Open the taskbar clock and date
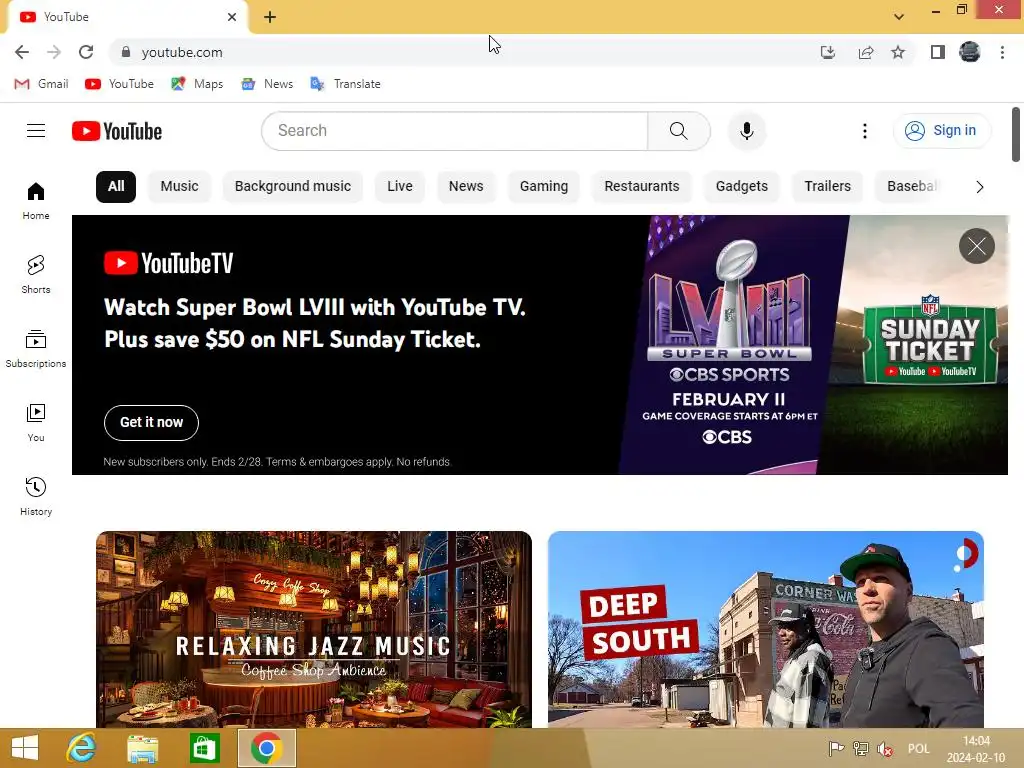Viewport: 1024px width, 768px height. tap(976, 749)
